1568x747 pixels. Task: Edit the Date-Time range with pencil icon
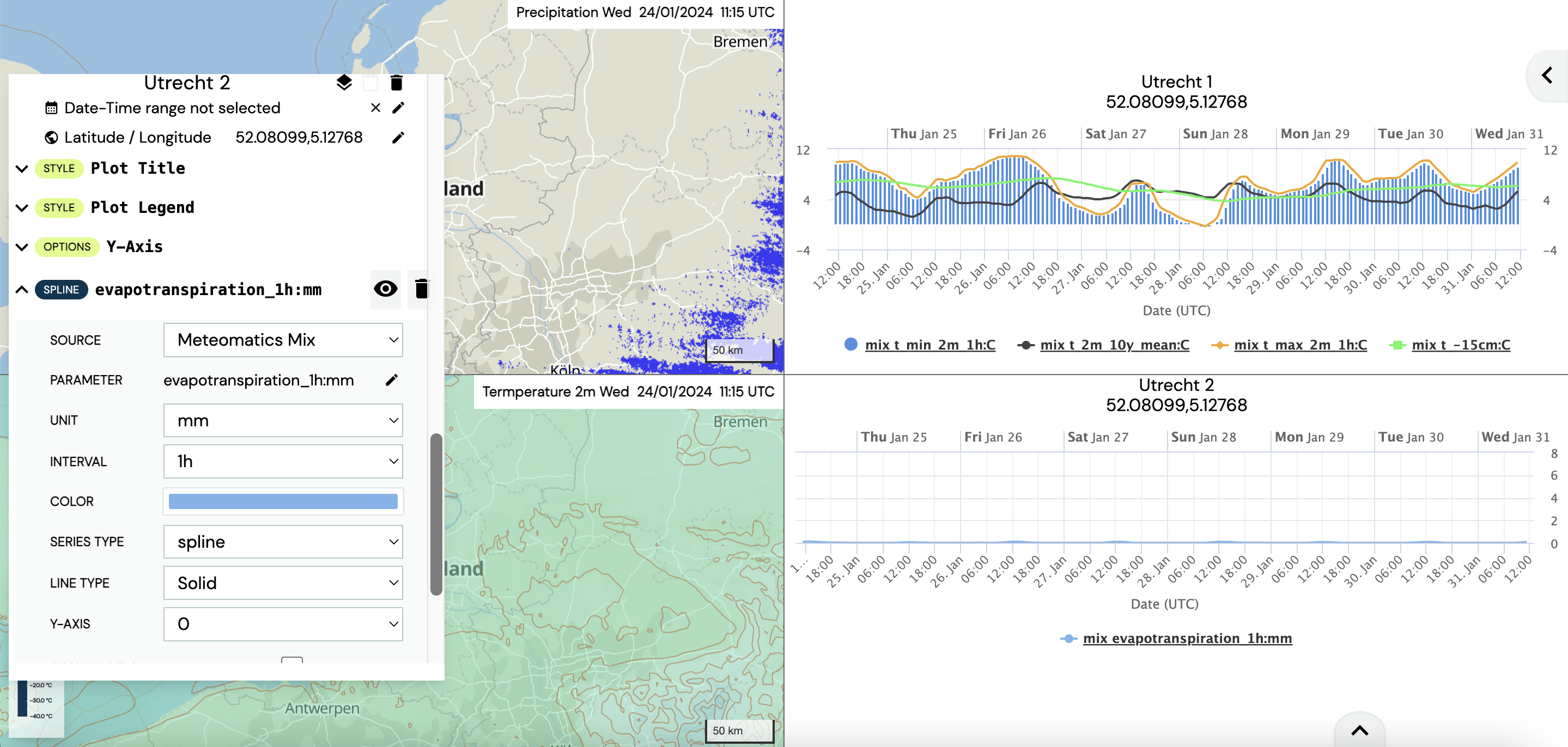398,108
